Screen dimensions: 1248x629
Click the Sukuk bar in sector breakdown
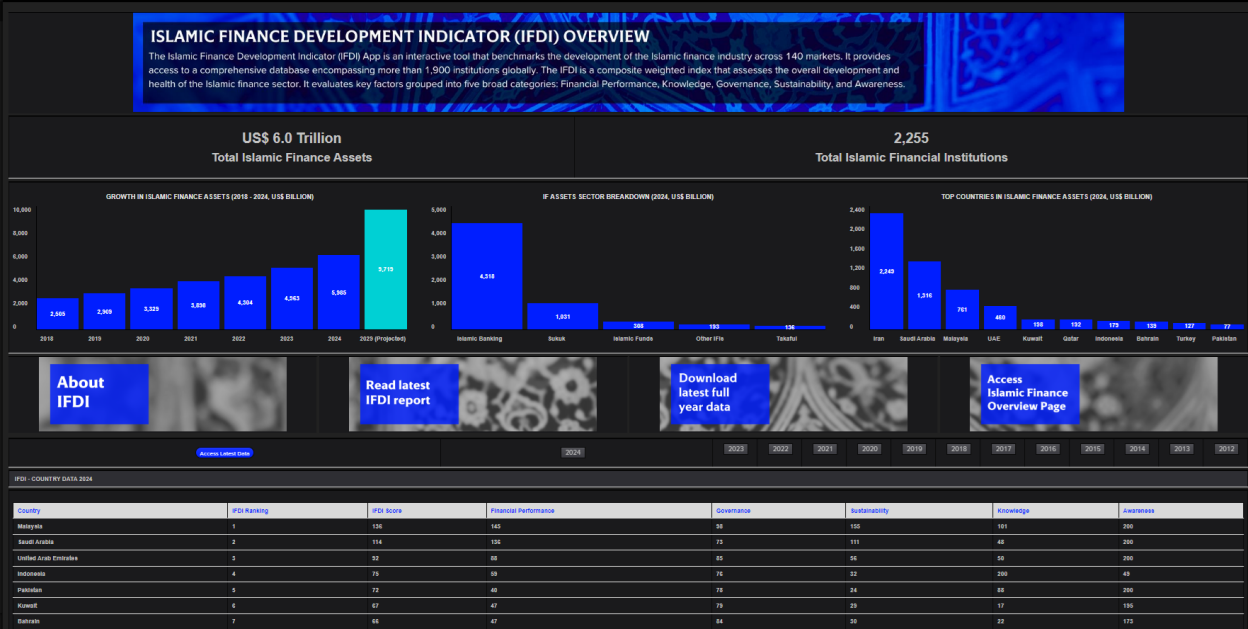tap(562, 316)
